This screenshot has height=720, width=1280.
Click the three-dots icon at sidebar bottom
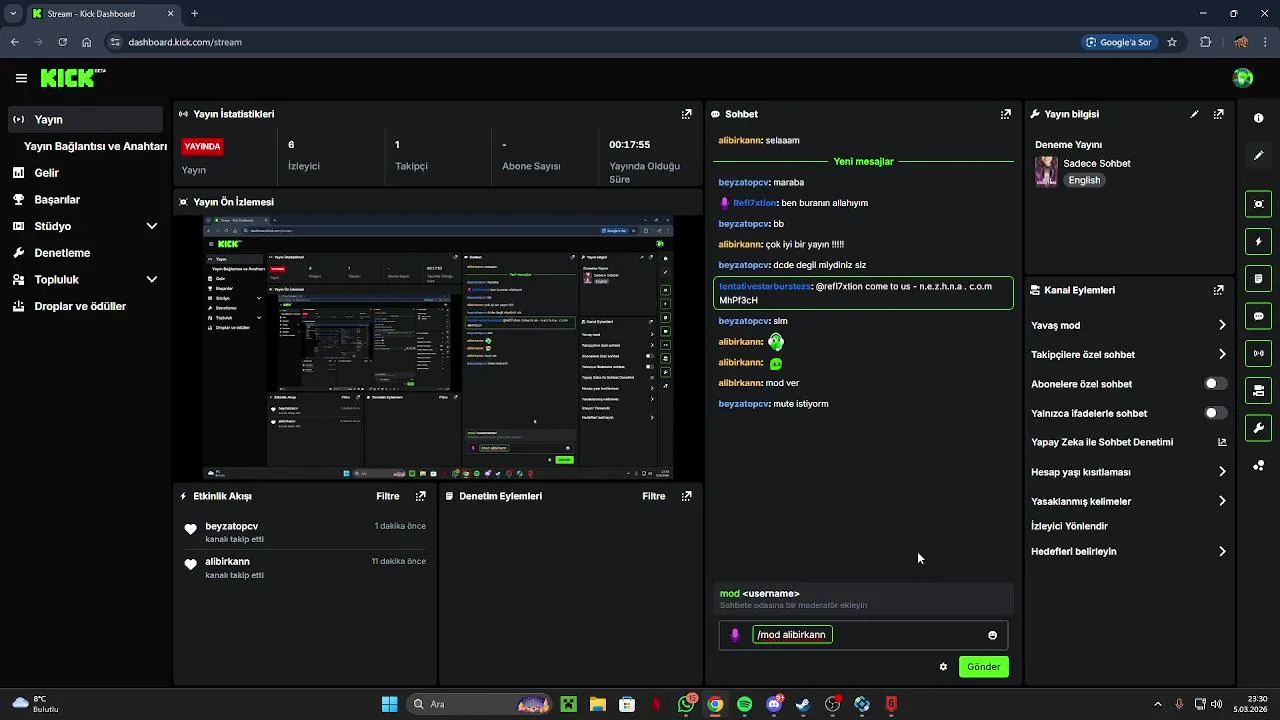(x=1258, y=466)
